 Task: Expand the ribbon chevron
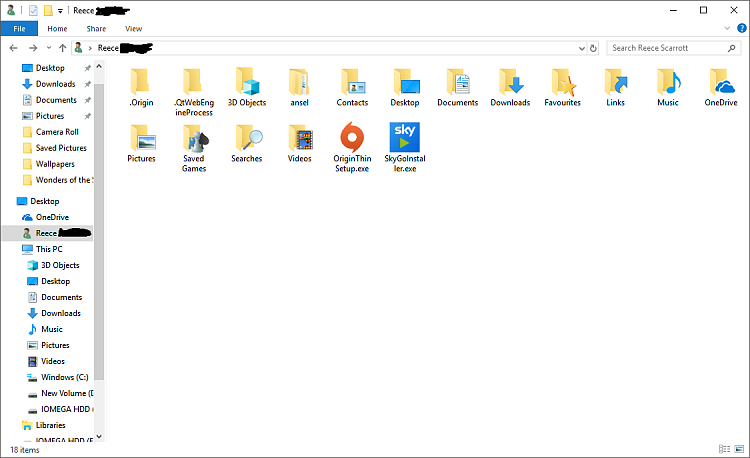point(727,28)
